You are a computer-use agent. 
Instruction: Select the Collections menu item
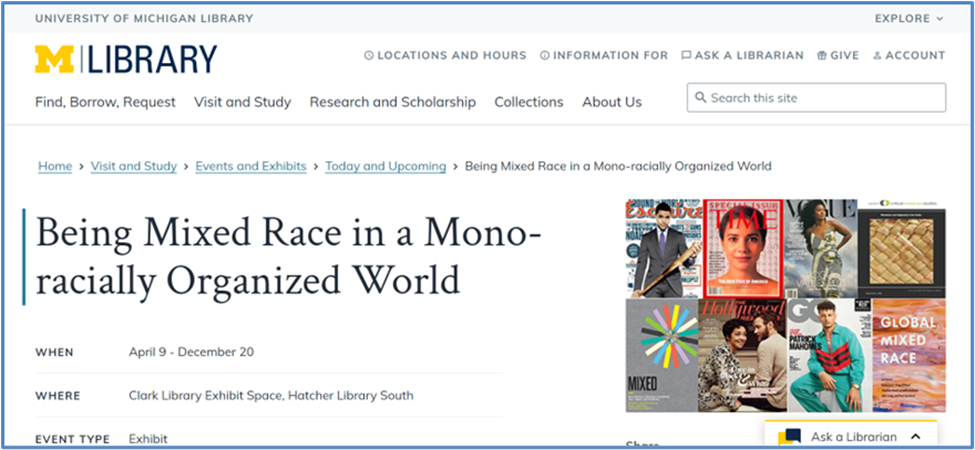pyautogui.click(x=528, y=102)
